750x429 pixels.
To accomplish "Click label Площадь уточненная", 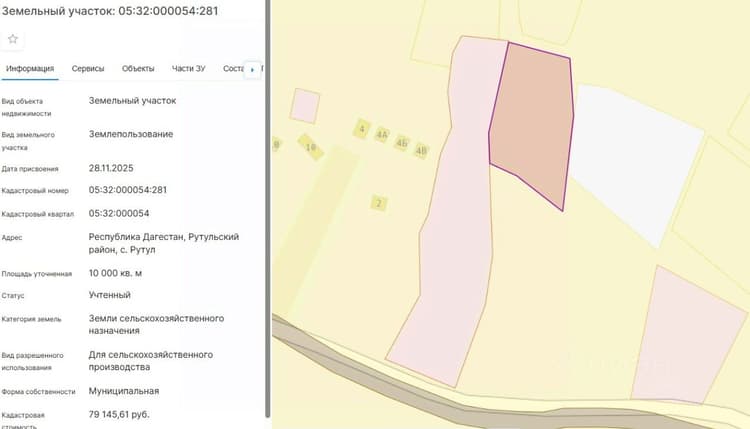I will tap(37, 274).
